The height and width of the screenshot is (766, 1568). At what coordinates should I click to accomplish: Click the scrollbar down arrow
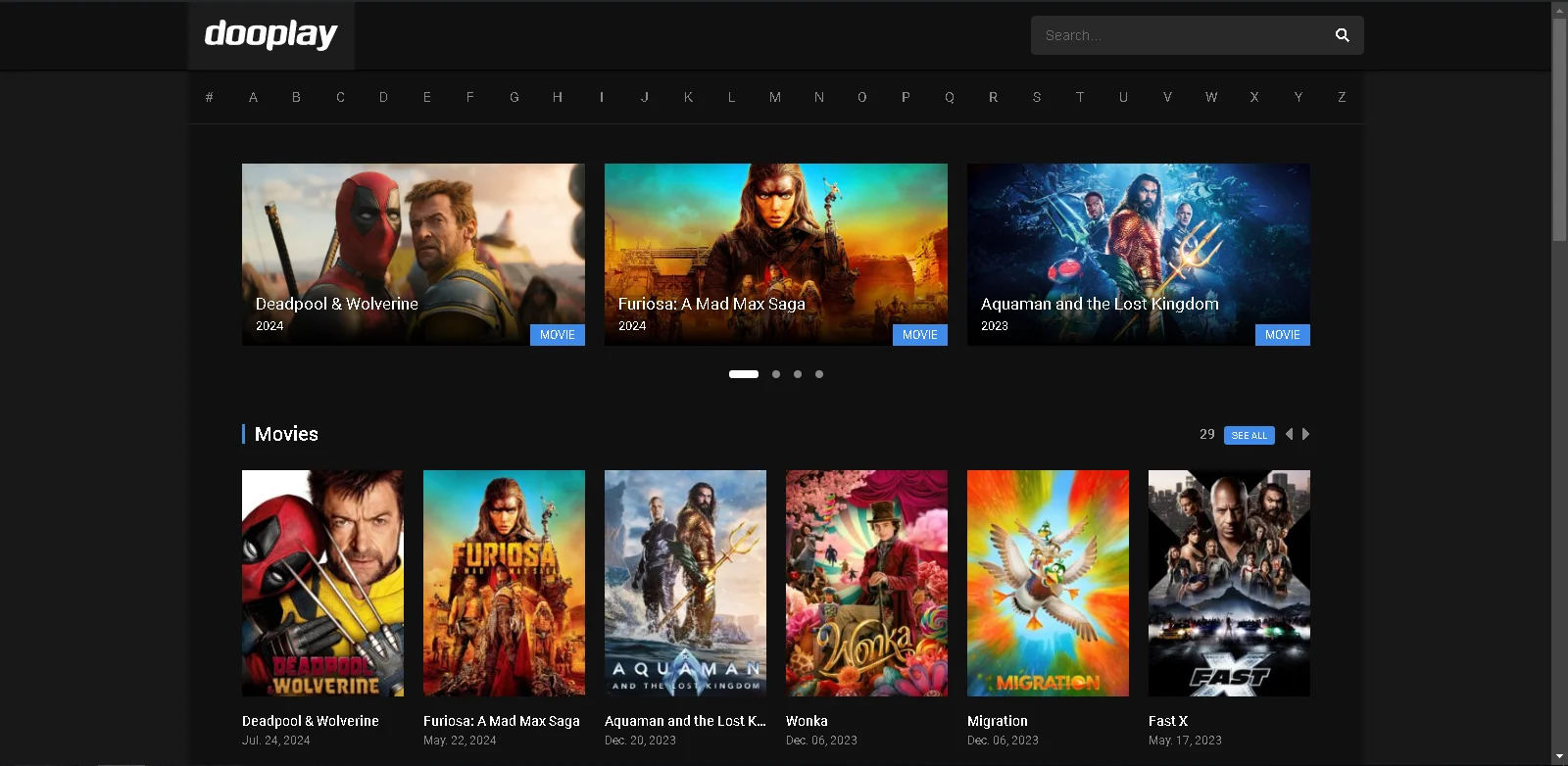[1559, 757]
